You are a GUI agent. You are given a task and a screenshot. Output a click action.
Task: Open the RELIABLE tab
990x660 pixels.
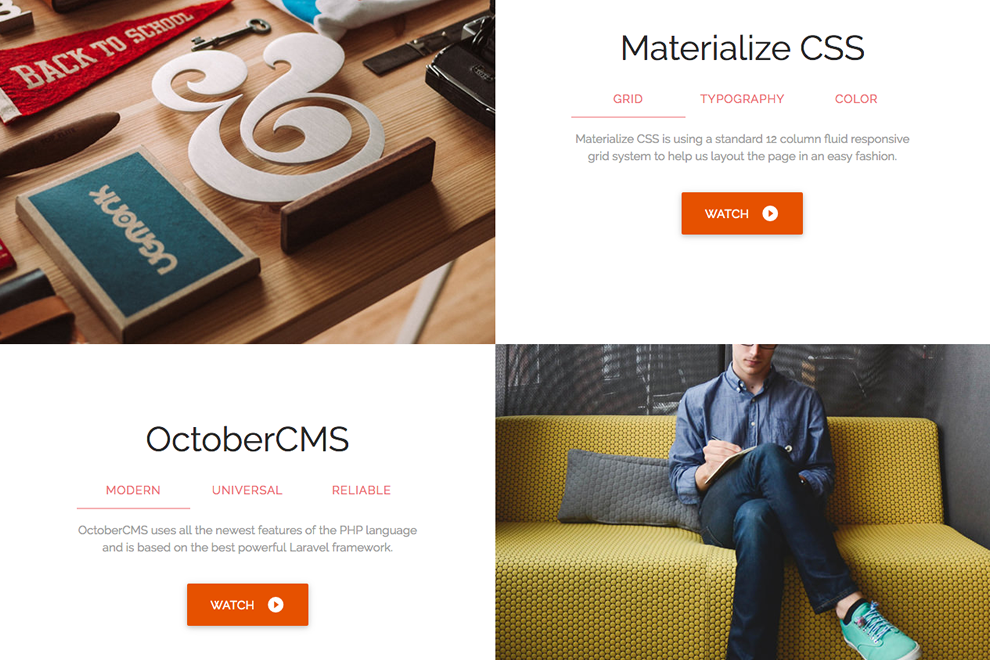click(x=361, y=490)
